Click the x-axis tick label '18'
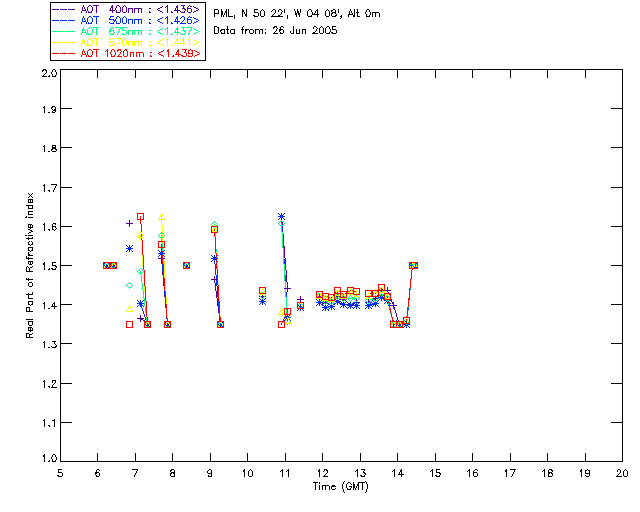The image size is (640, 512). [547, 473]
